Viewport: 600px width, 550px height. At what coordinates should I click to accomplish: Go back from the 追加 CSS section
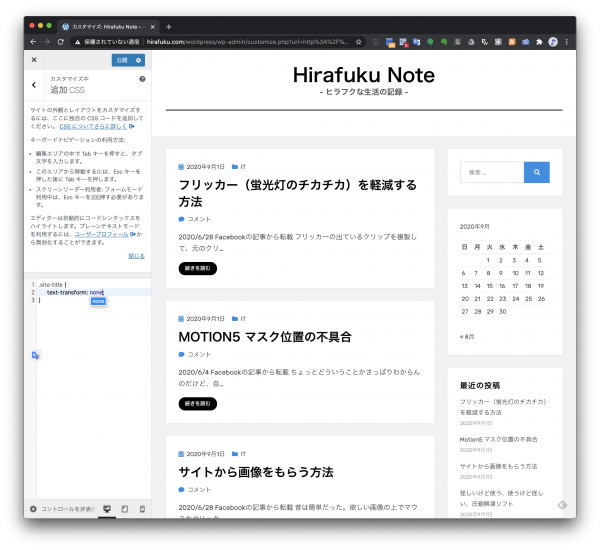(34, 85)
